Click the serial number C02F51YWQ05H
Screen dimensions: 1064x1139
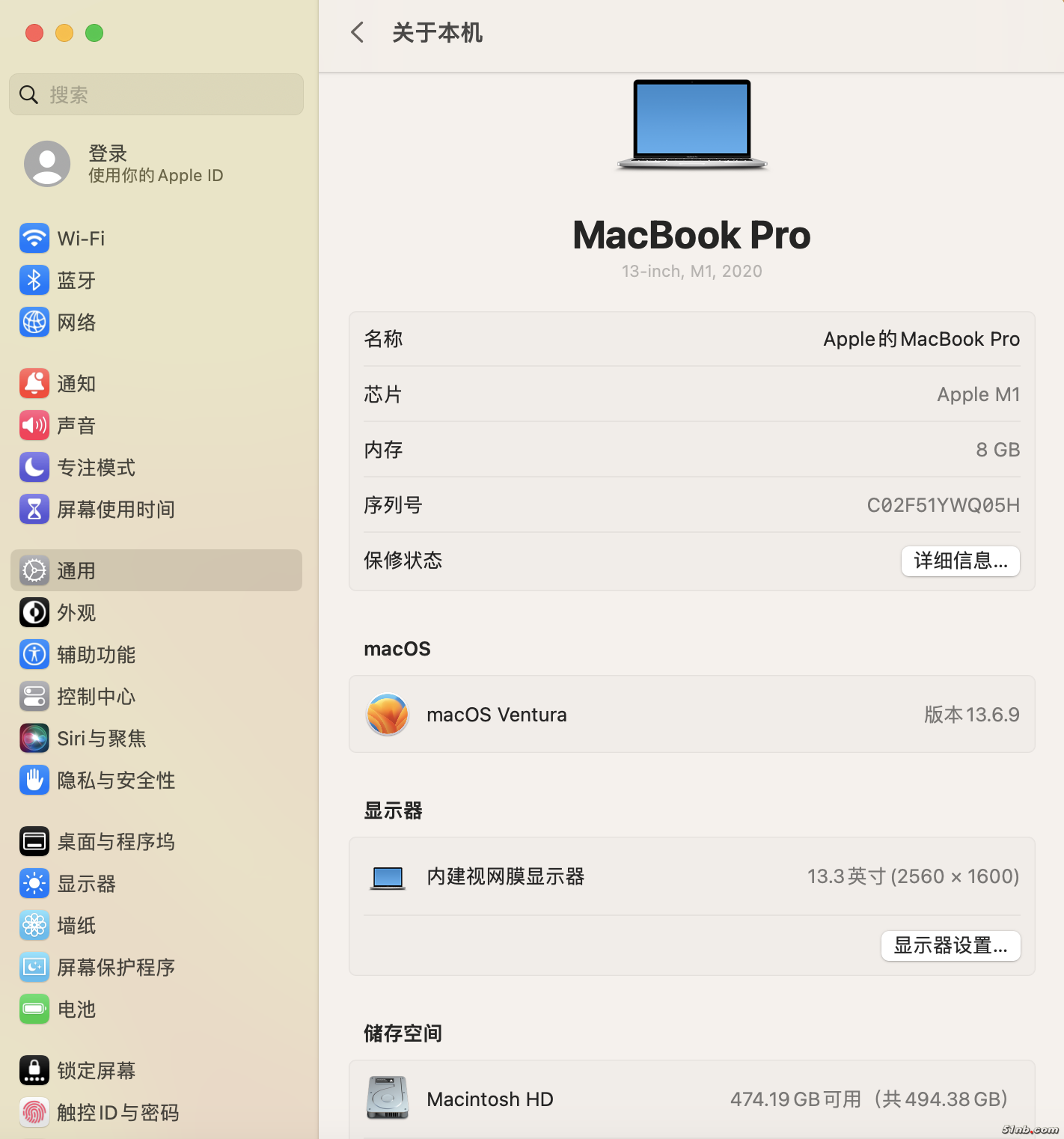(x=944, y=505)
